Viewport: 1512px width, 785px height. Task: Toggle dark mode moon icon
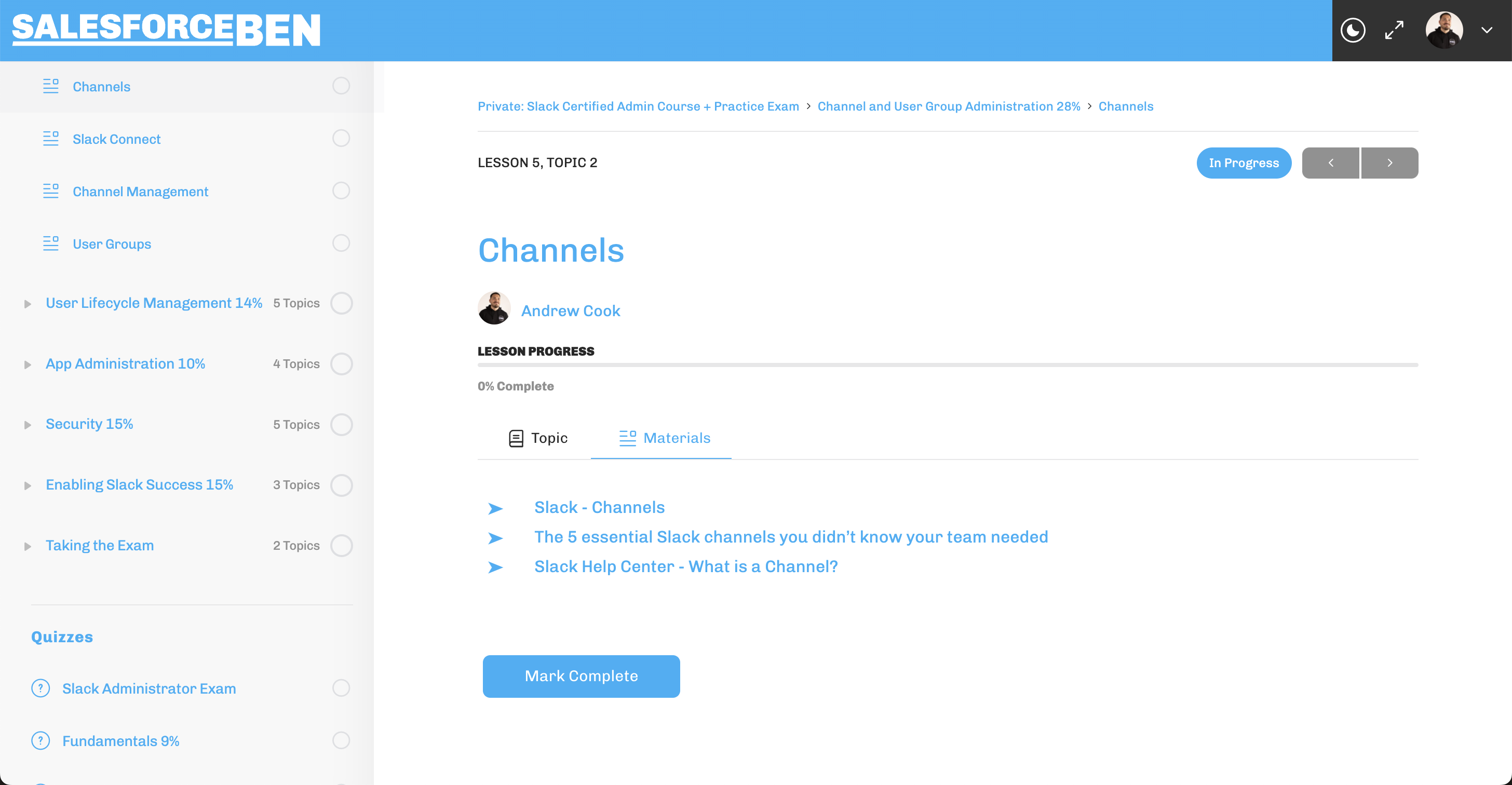tap(1353, 30)
